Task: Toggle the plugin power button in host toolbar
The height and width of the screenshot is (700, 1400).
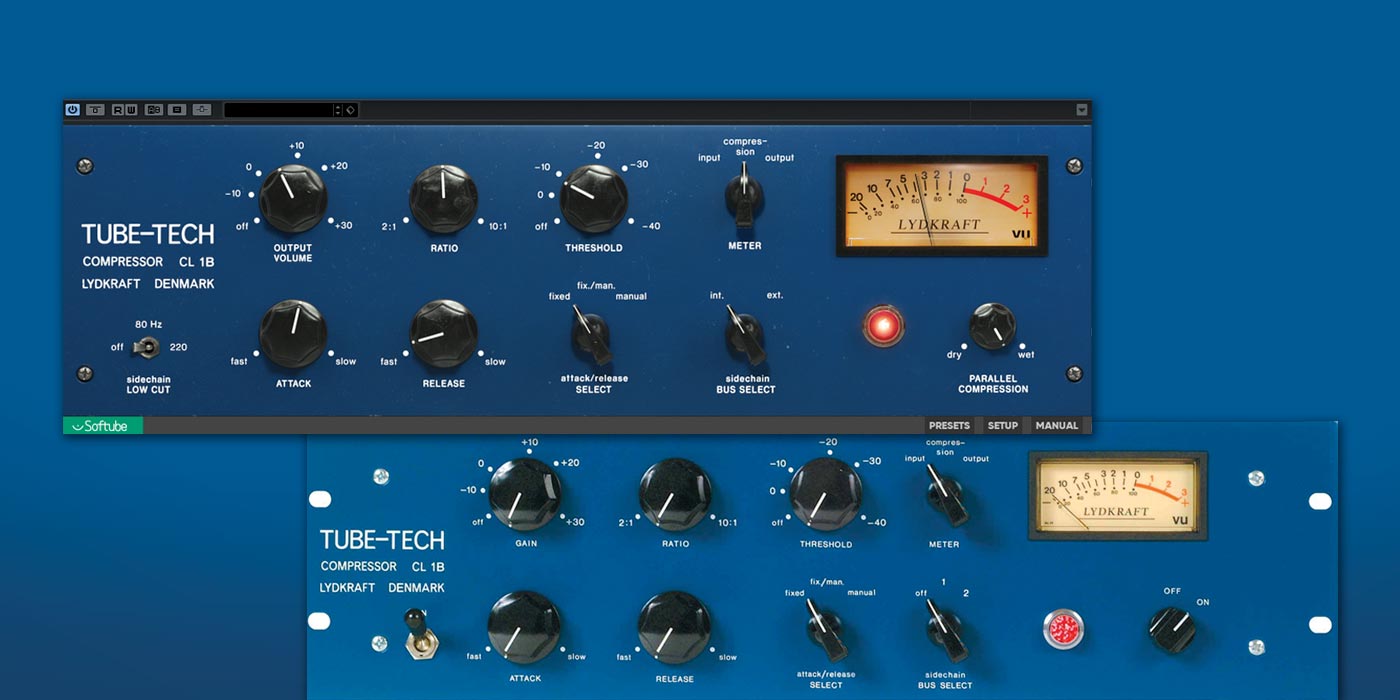Action: pos(72,110)
